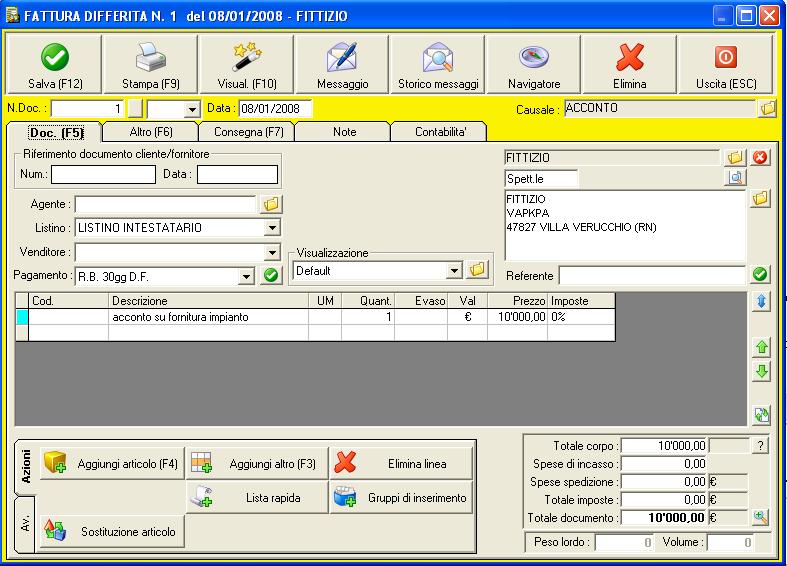The width and height of the screenshot is (787, 566).
Task: Click the Data field showing 08/01/2008
Action: [275, 108]
